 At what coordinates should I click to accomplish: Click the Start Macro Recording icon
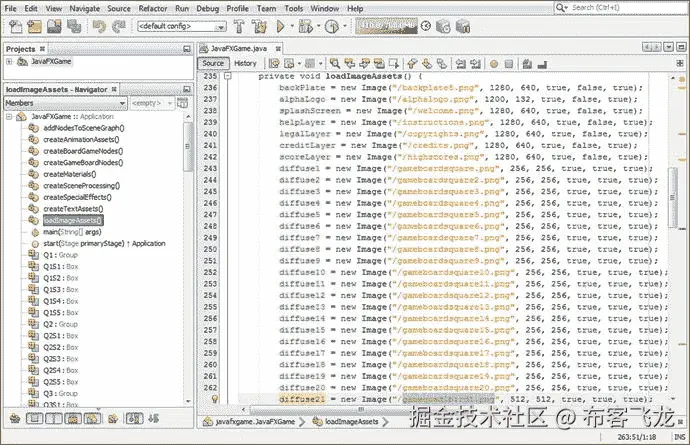(x=494, y=64)
